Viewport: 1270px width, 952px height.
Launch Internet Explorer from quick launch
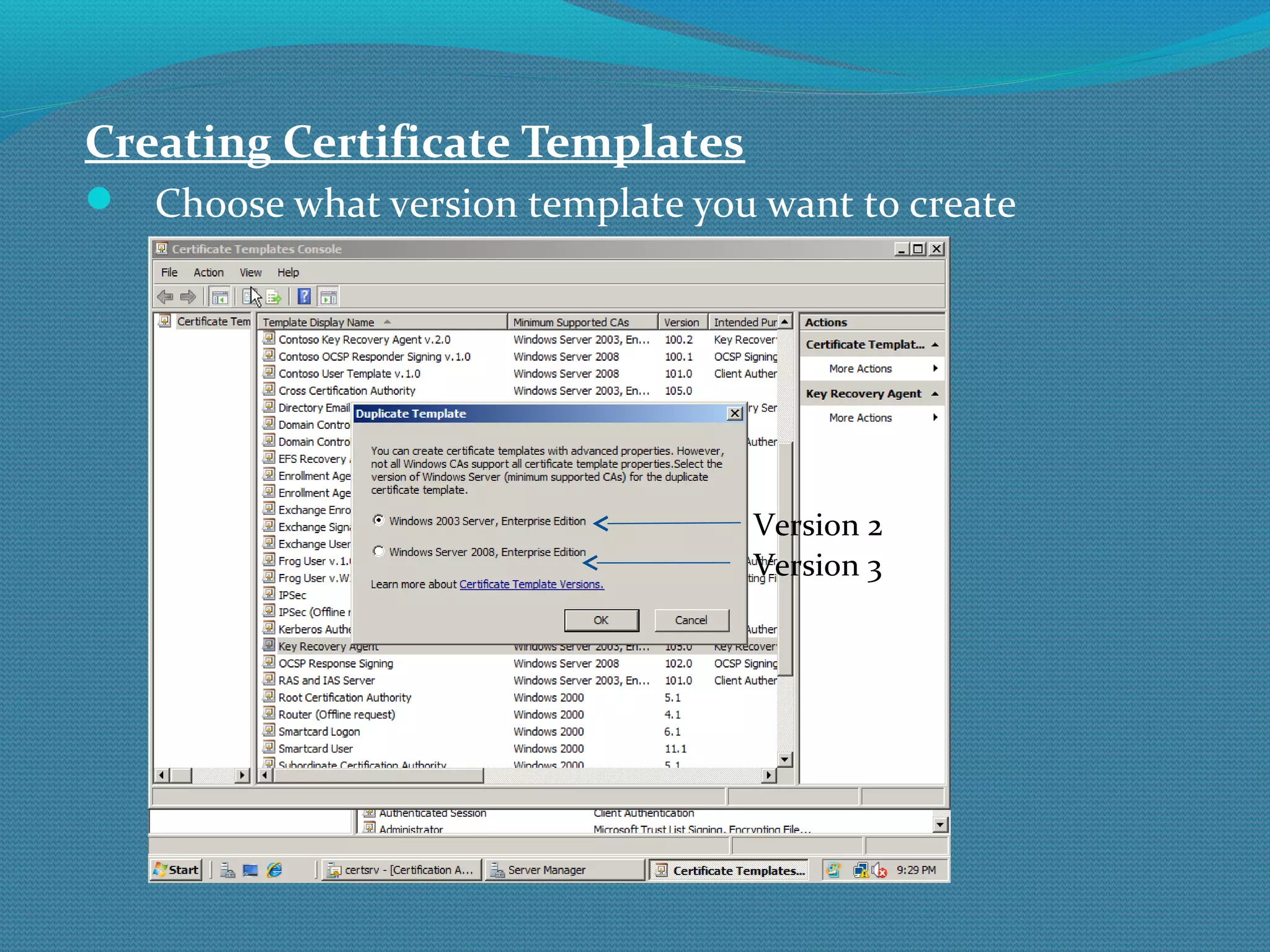click(274, 870)
